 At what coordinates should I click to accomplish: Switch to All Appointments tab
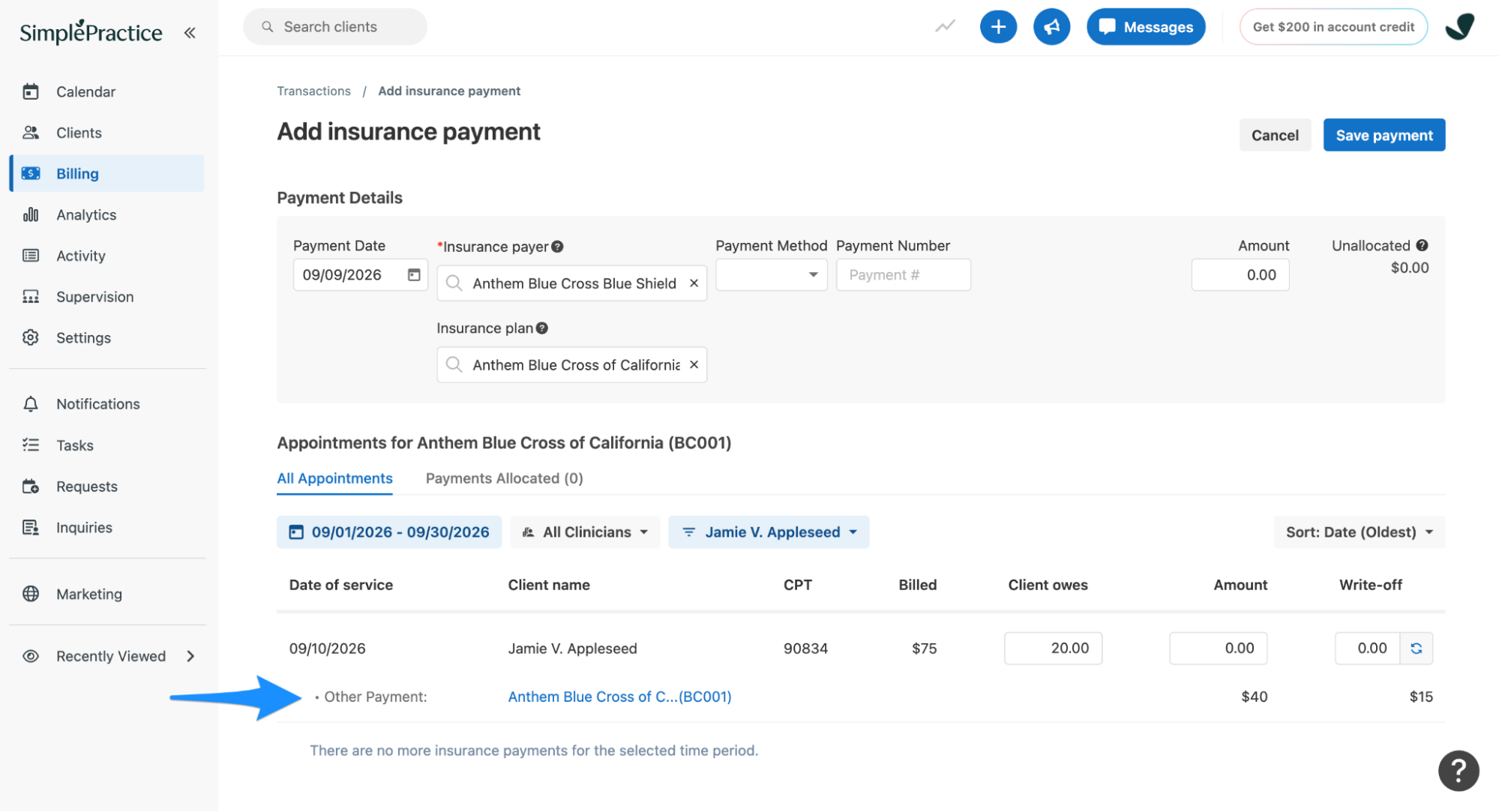pos(334,478)
